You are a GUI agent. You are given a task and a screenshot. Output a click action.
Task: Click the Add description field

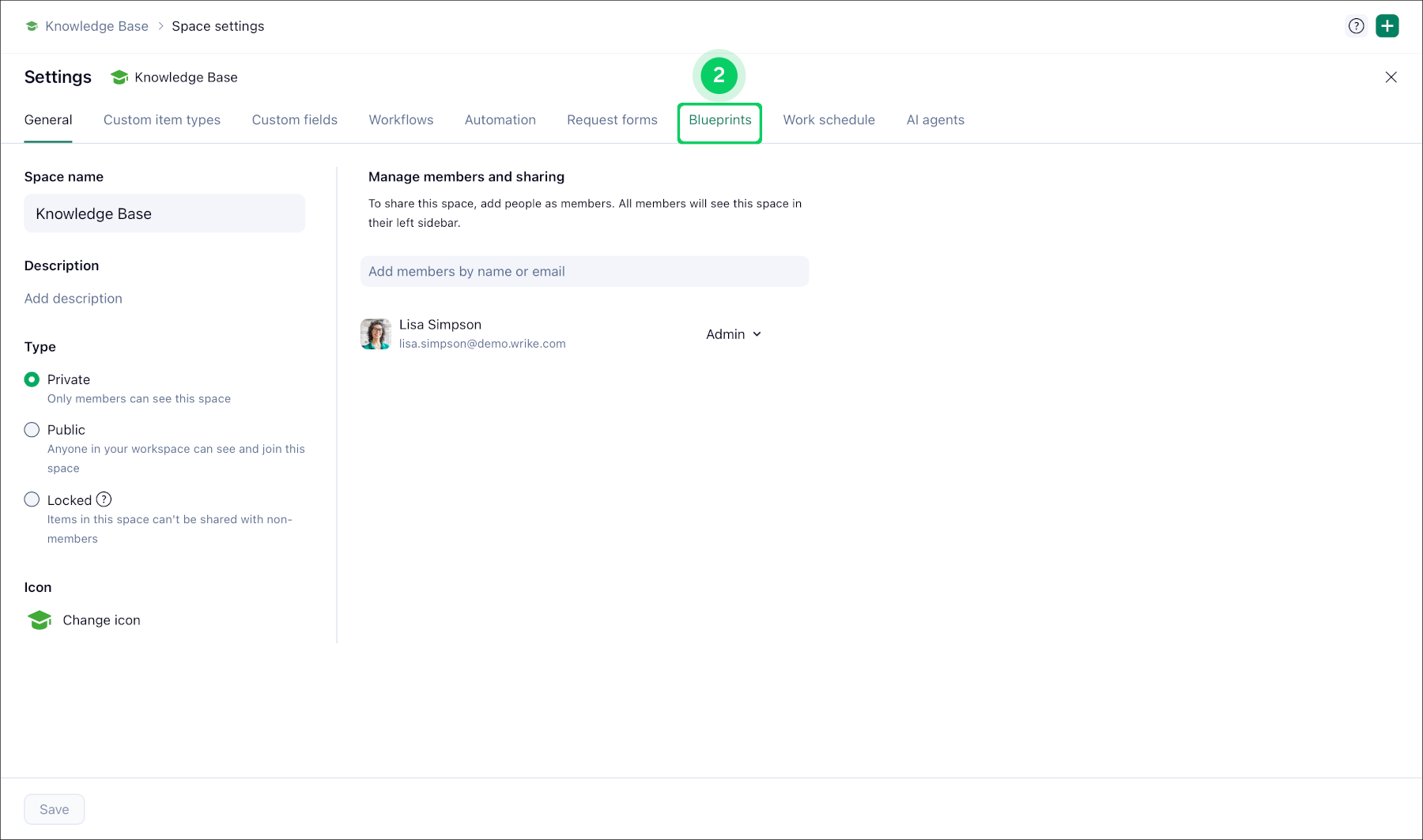(x=74, y=299)
